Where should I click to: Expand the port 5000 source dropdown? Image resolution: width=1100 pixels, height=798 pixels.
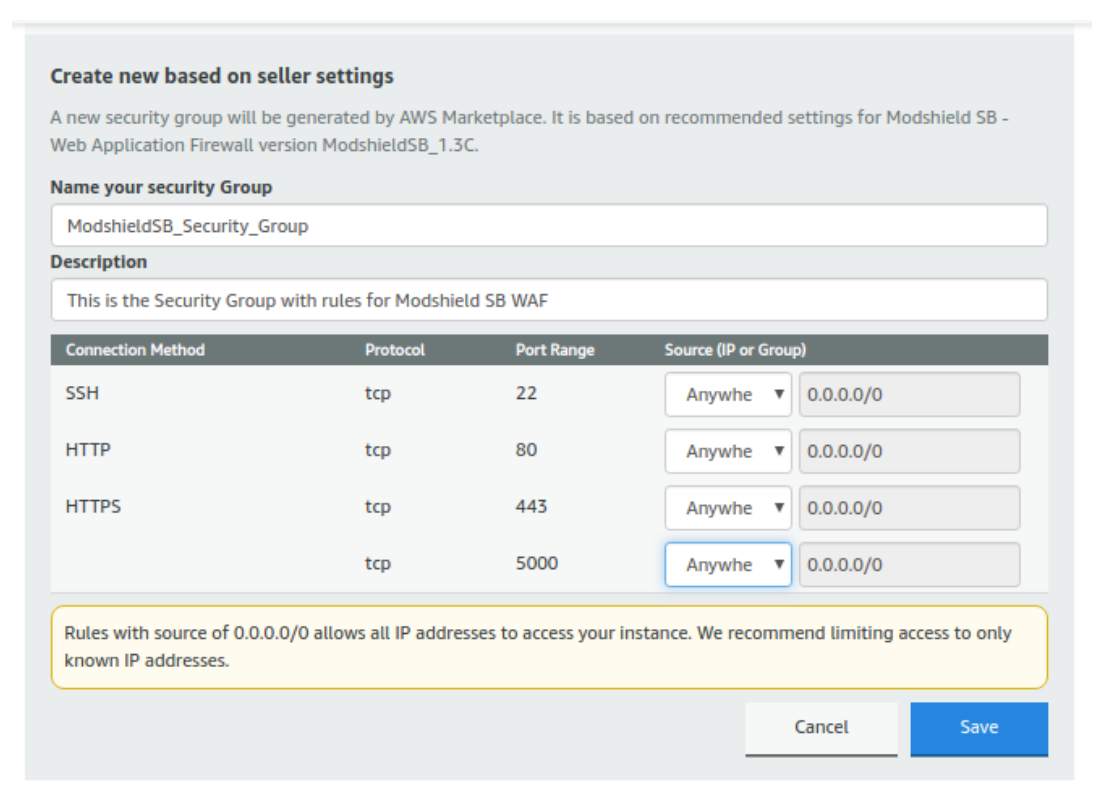tap(728, 565)
